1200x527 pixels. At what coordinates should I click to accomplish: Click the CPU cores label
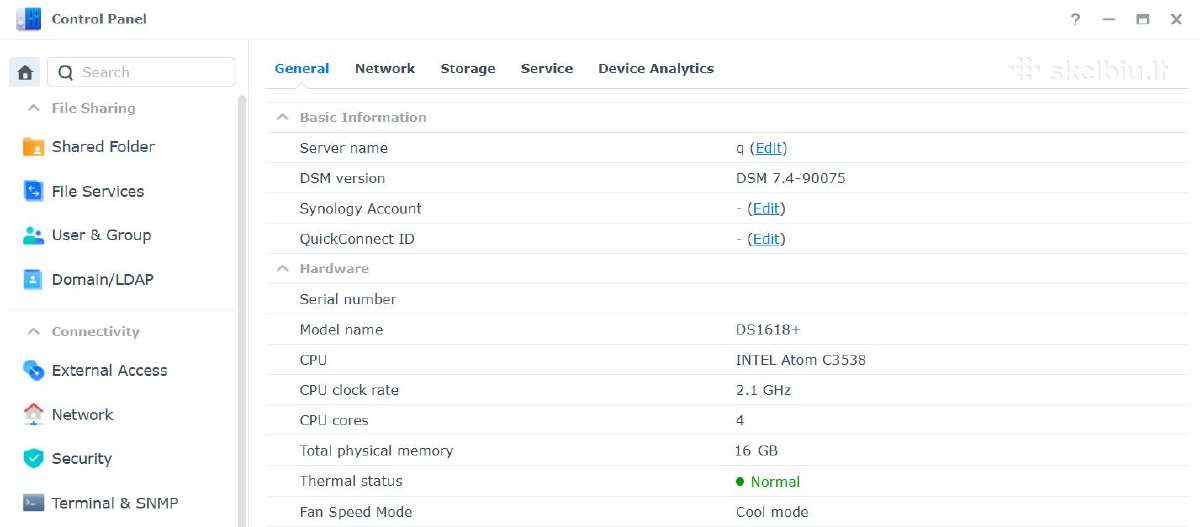(x=334, y=420)
